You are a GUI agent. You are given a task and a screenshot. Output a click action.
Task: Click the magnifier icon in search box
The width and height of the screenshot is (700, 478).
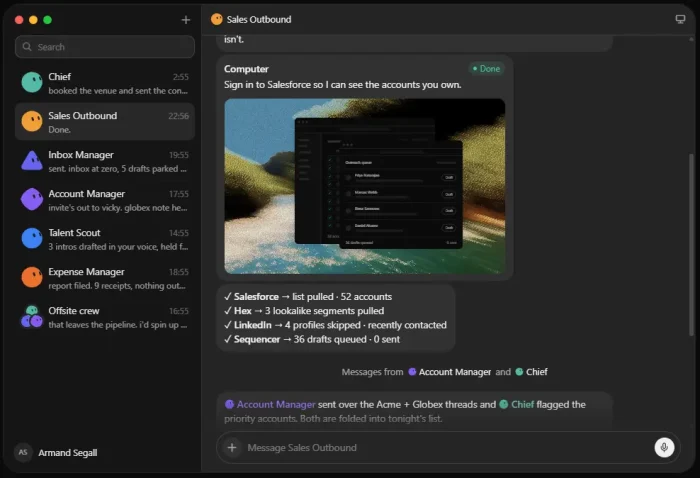click(27, 47)
